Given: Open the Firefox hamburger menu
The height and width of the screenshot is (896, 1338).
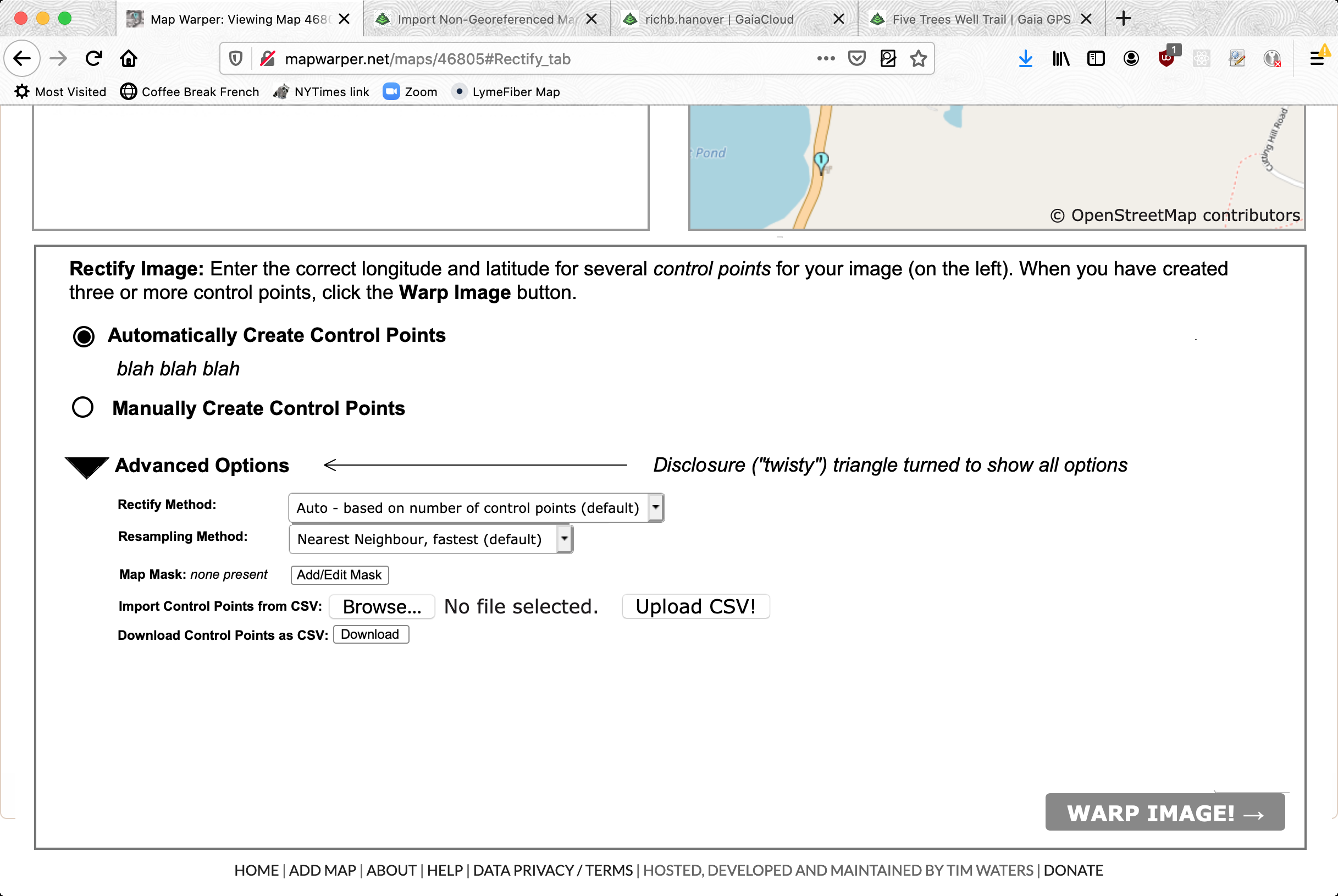Looking at the screenshot, I should (x=1317, y=58).
